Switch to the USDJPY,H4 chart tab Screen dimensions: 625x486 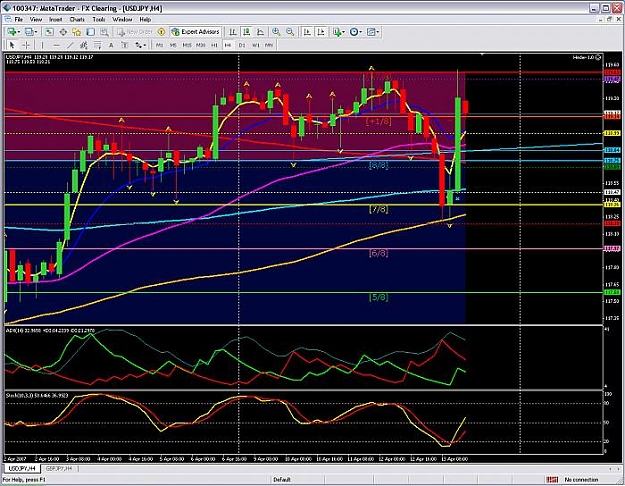click(22, 469)
